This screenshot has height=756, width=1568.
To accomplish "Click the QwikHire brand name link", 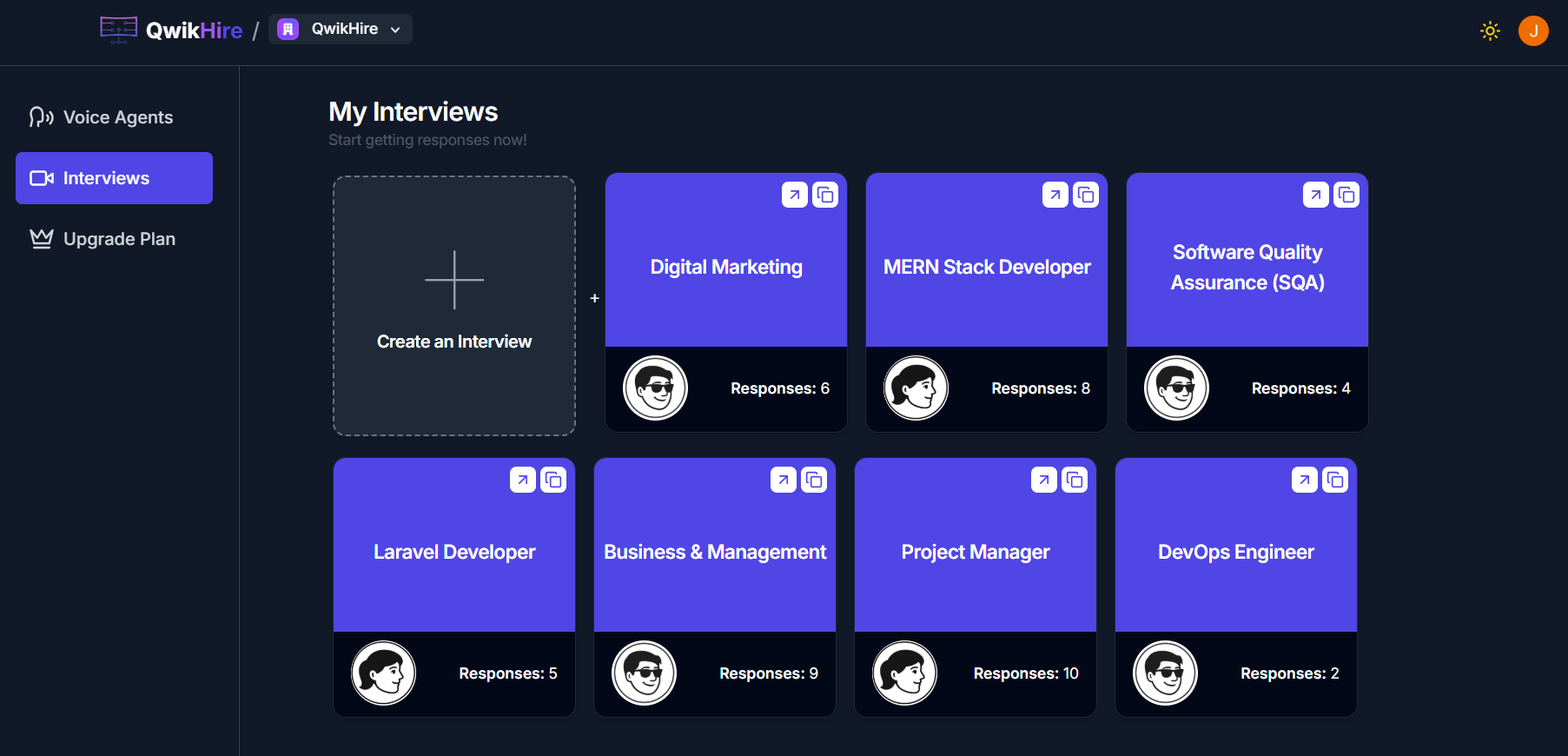I will 194,30.
